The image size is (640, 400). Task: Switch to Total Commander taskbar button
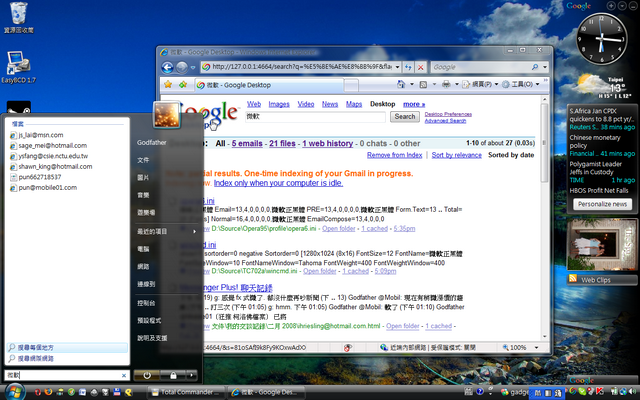tap(186, 392)
